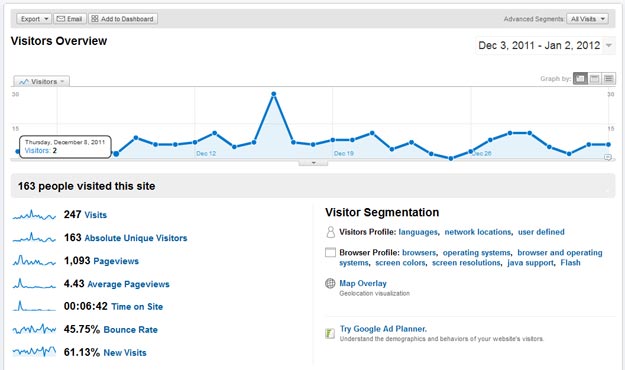Click the Average Pageviews sparkline
The height and width of the screenshot is (370, 625).
pyautogui.click(x=34, y=283)
